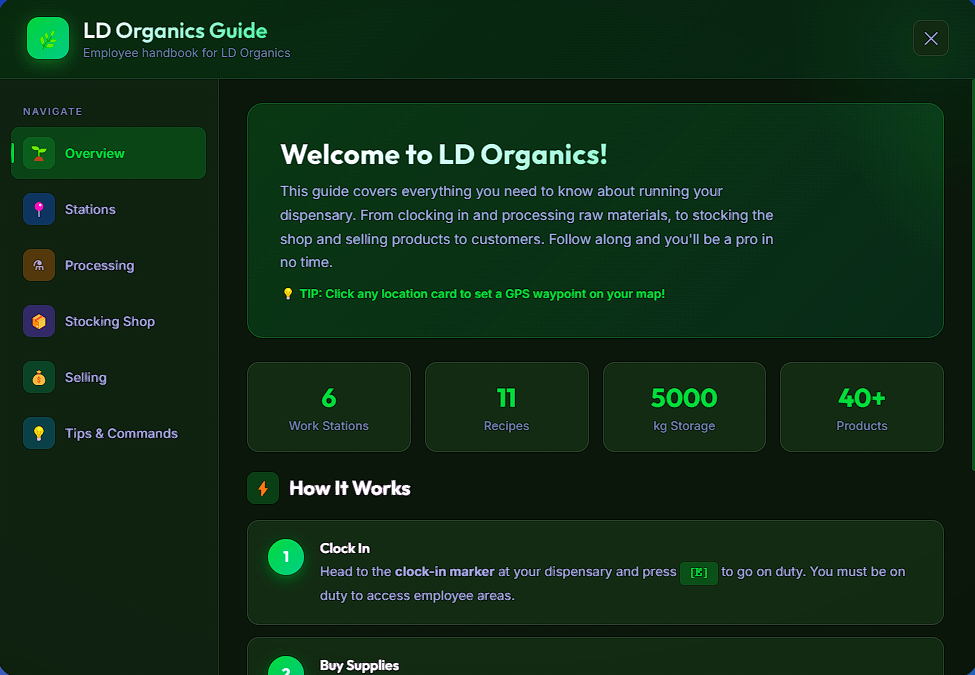The height and width of the screenshot is (675, 975).
Task: Open Tips & Commands section
Action: click(x=108, y=433)
